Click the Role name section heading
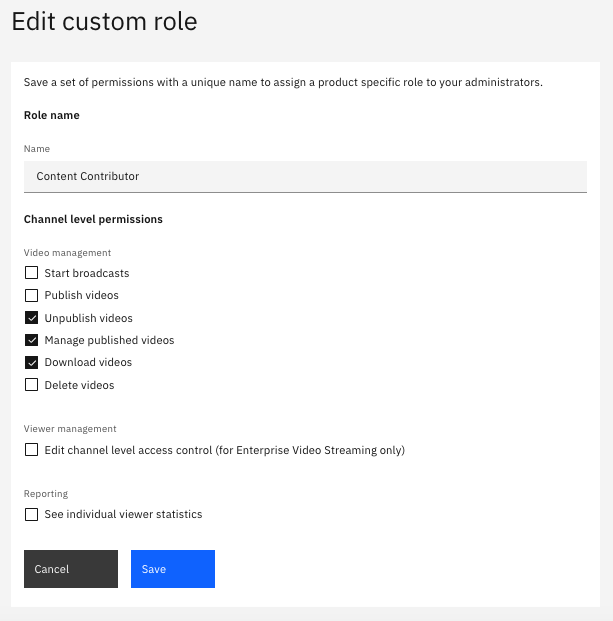 click(x=52, y=115)
